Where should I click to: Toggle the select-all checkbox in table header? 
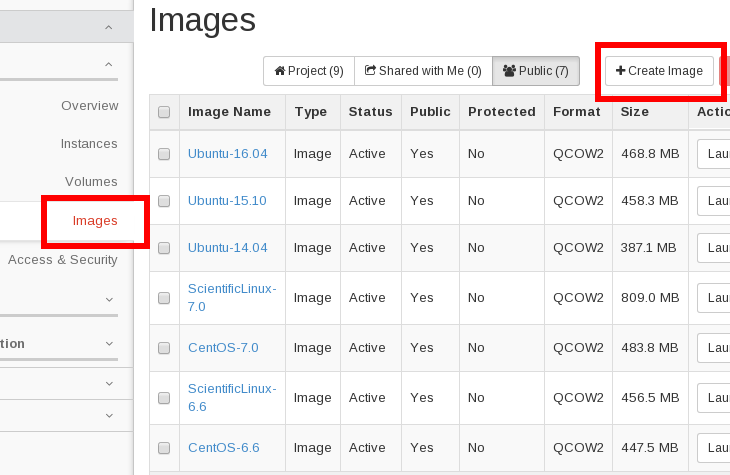pos(164,112)
